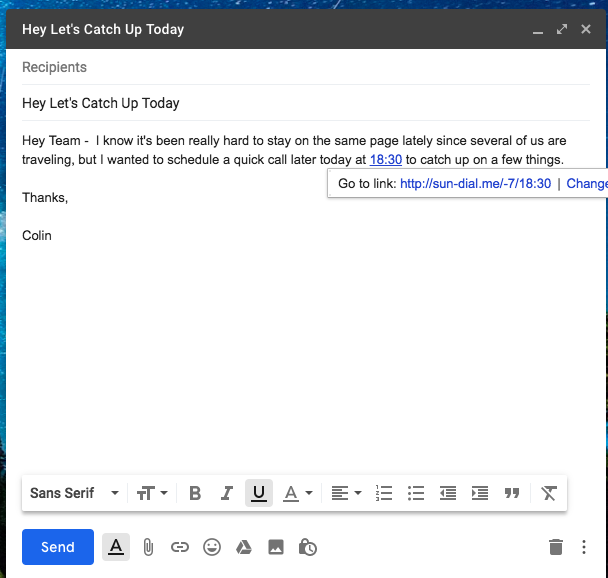This screenshot has width=608, height=578.
Task: Toggle italic formatting
Action: pos(227,493)
